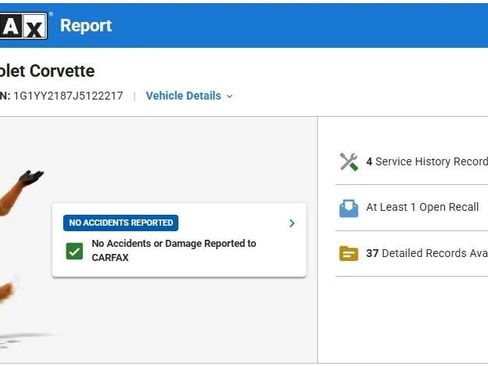Click the blue open recall envelope icon

(349, 208)
